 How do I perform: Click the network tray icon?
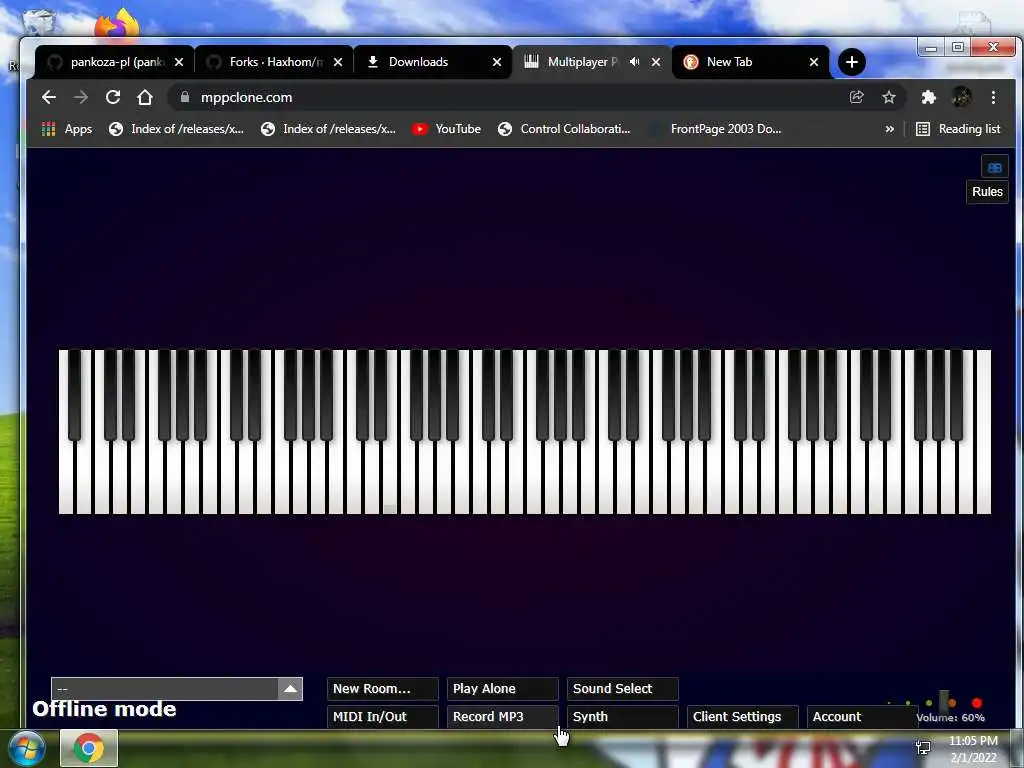(x=923, y=748)
